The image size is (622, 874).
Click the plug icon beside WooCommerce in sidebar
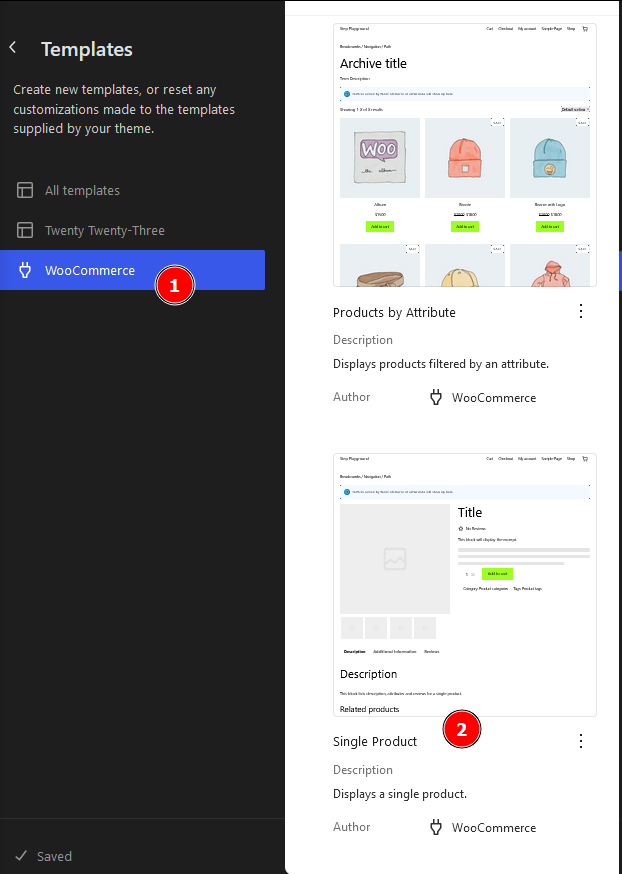pos(25,270)
